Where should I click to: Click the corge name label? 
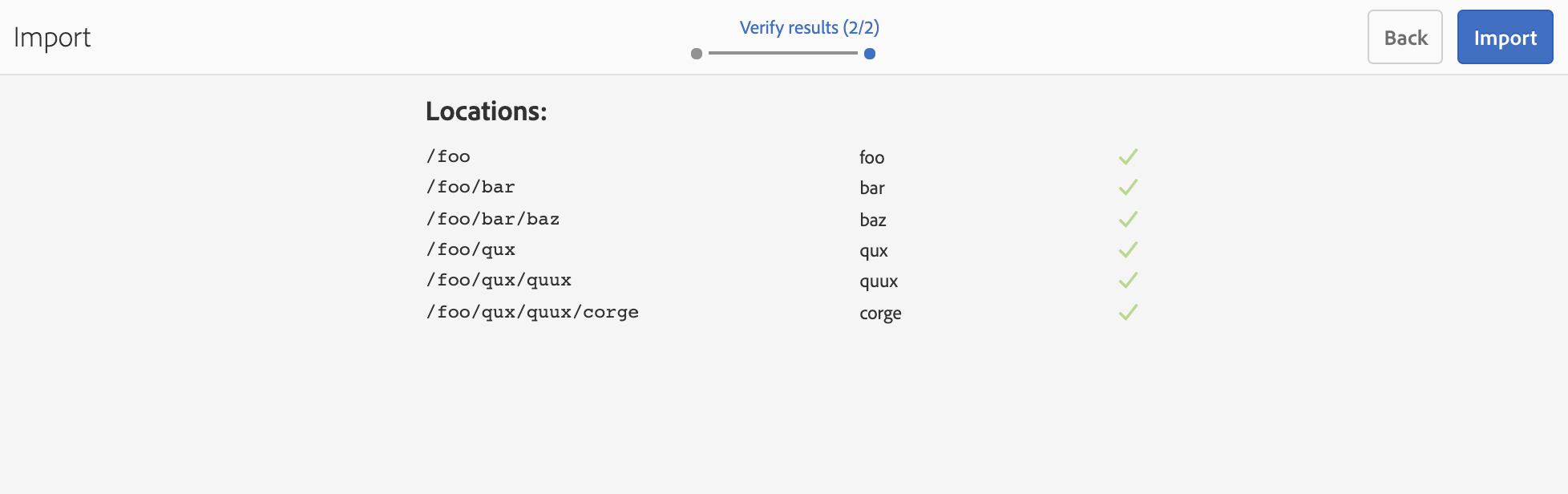click(880, 314)
